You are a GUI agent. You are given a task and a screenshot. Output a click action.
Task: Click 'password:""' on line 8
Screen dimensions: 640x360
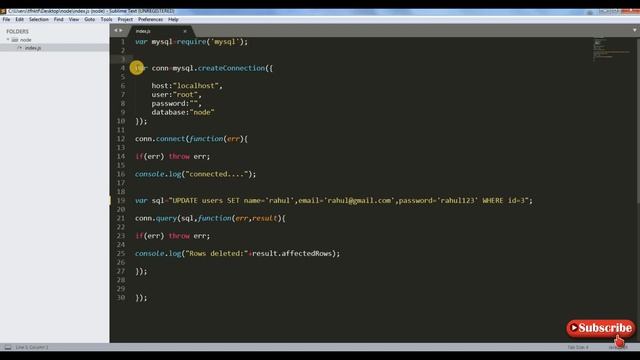(175, 104)
